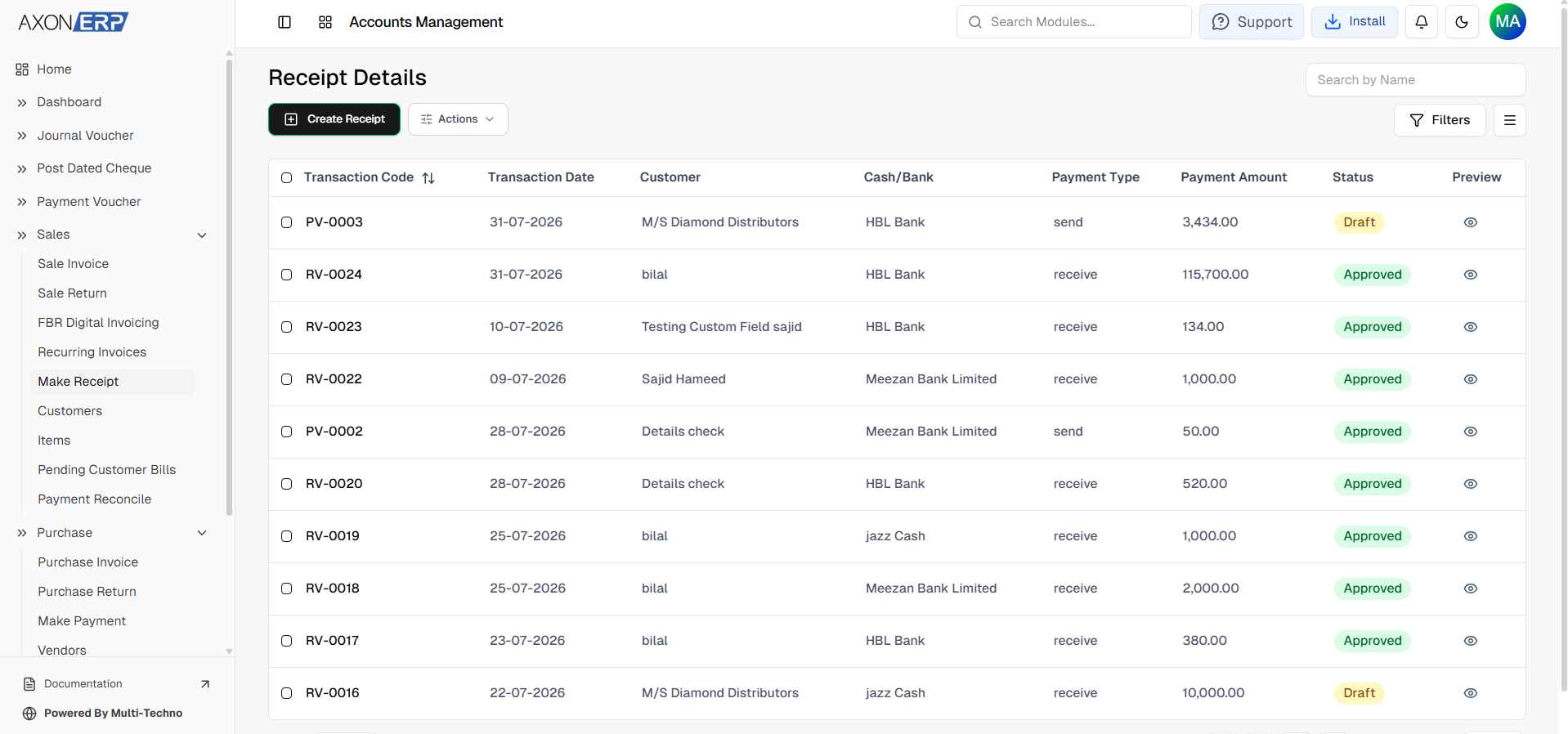Click the AXON ERP logo

74,22
